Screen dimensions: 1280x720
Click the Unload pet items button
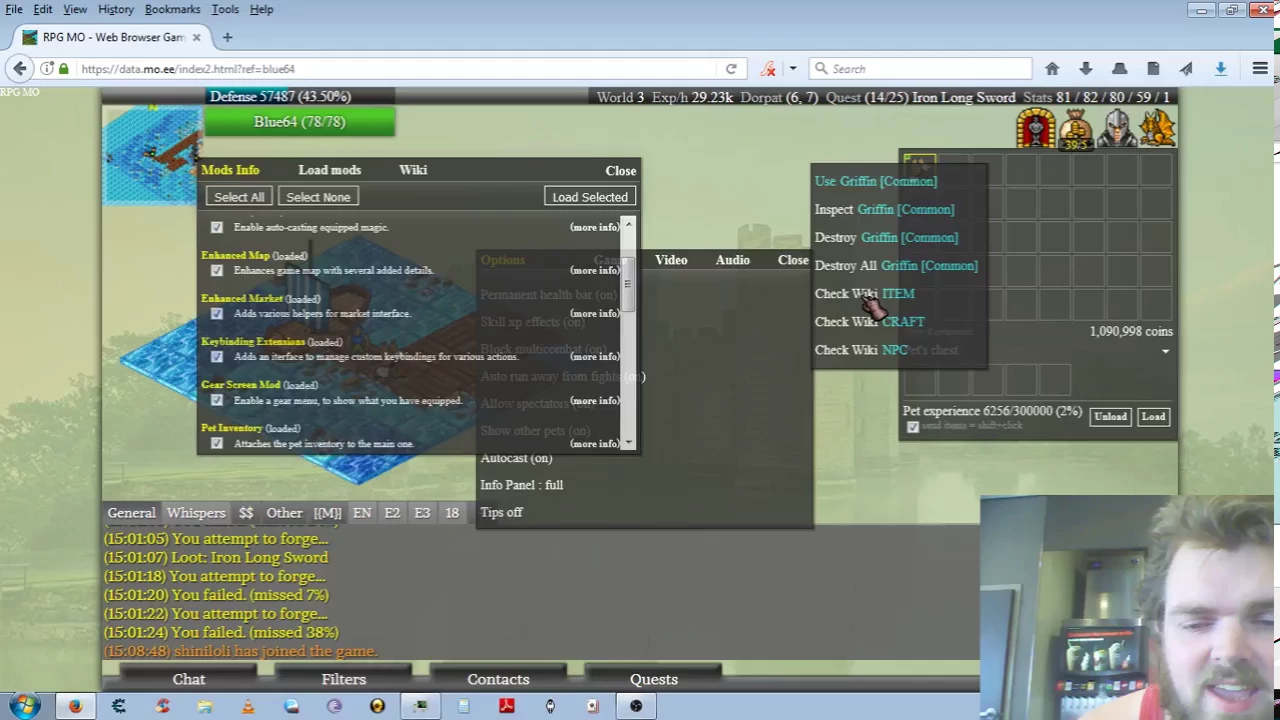1110,416
